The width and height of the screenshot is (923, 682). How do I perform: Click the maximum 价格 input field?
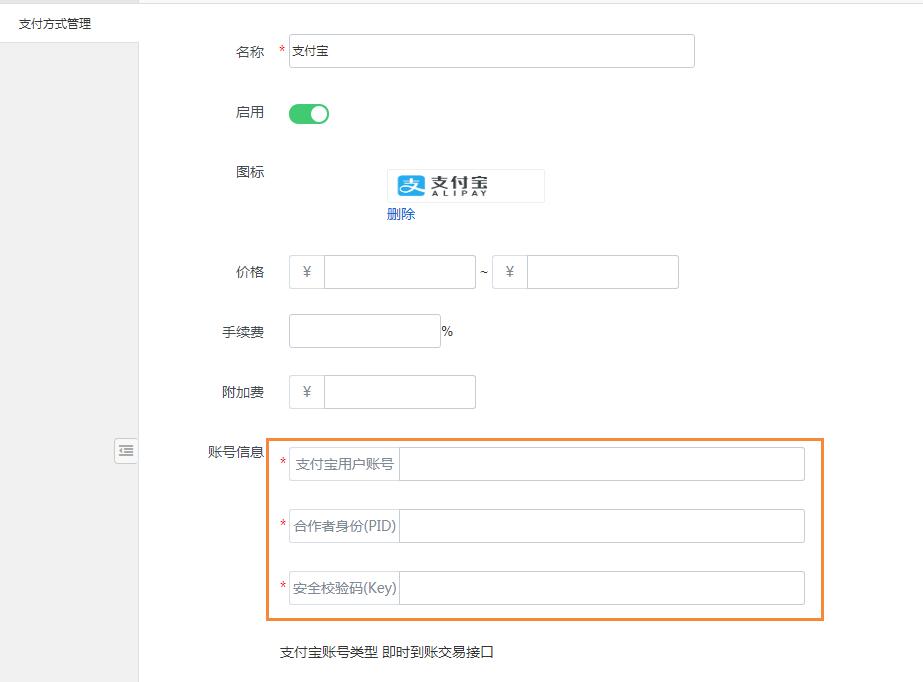[602, 272]
